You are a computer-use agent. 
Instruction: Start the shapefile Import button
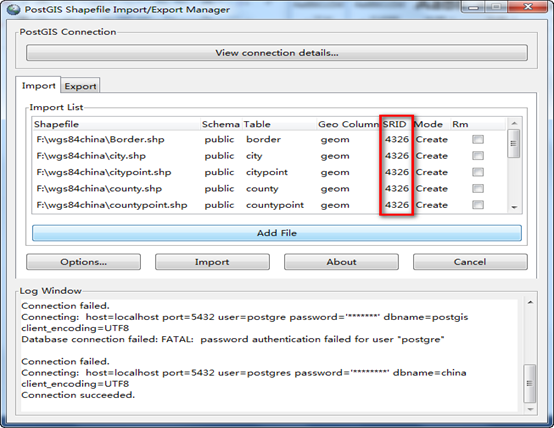(x=212, y=262)
